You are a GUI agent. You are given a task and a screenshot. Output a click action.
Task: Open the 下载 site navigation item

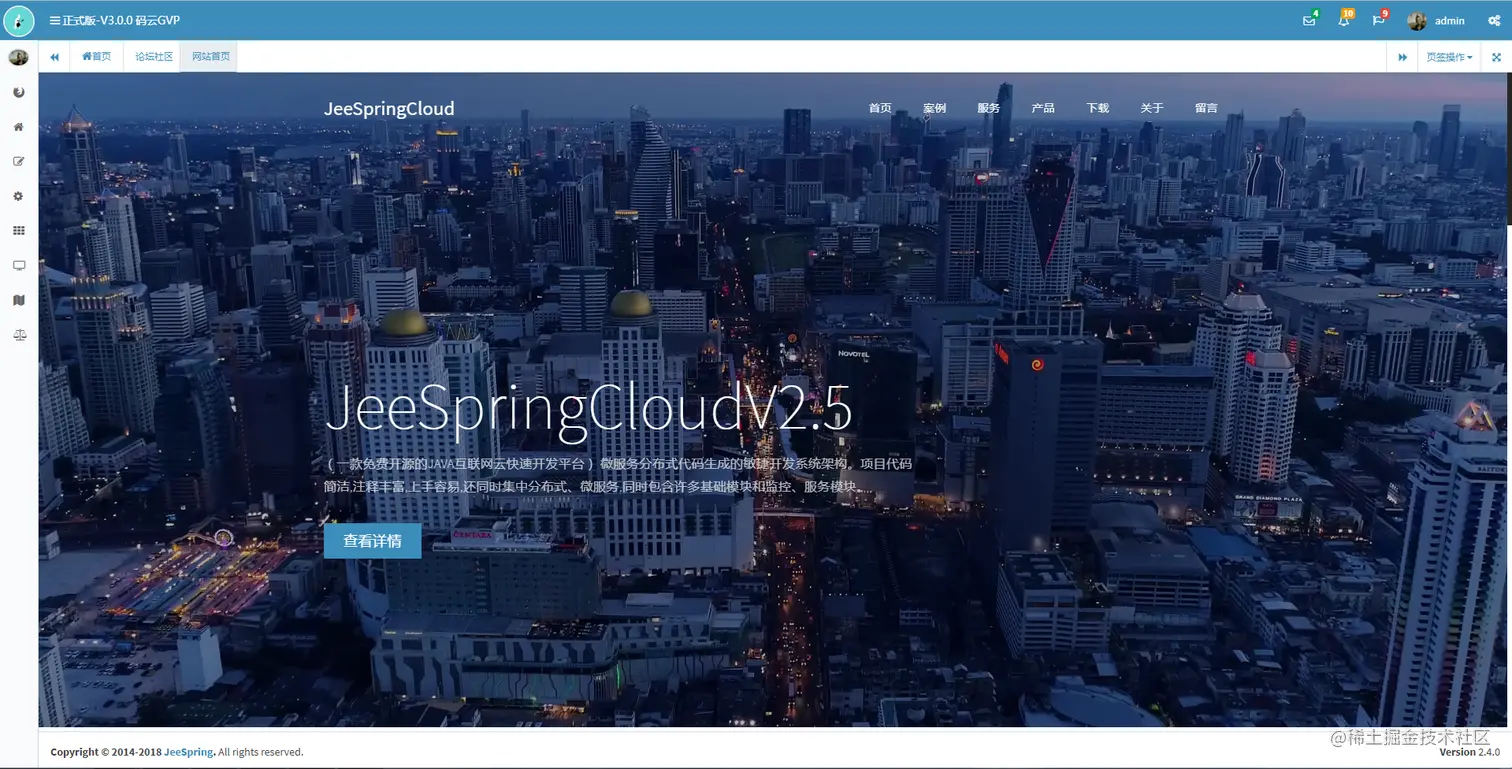point(1098,108)
